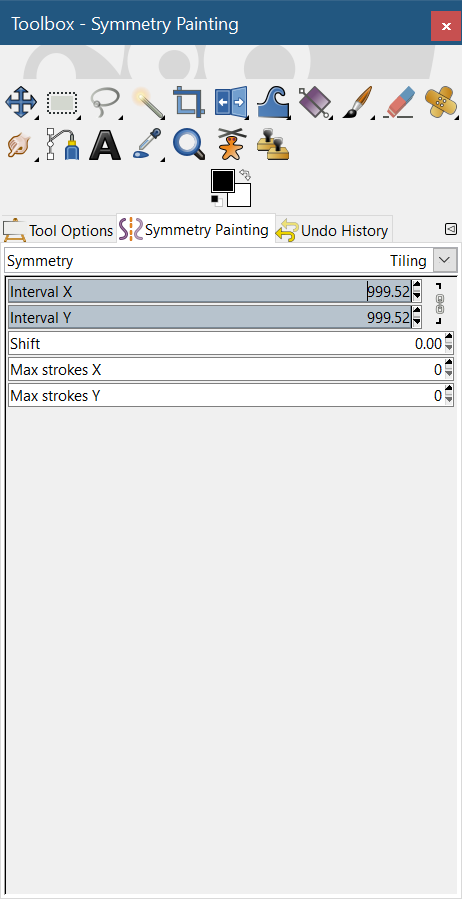This screenshot has height=899, width=462.
Task: Increase the Max strokes X value
Action: click(x=449, y=364)
